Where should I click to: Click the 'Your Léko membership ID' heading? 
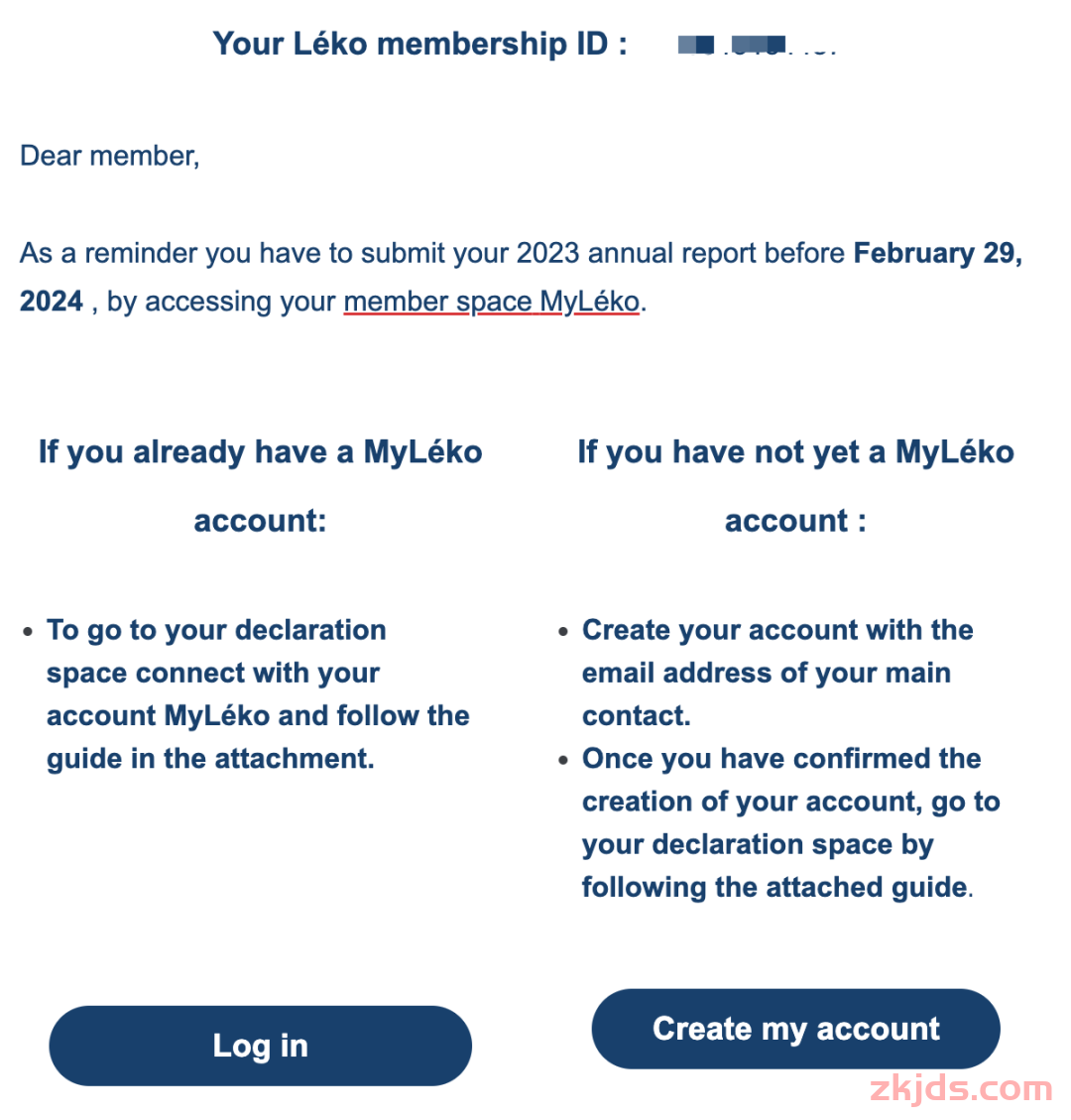(419, 45)
